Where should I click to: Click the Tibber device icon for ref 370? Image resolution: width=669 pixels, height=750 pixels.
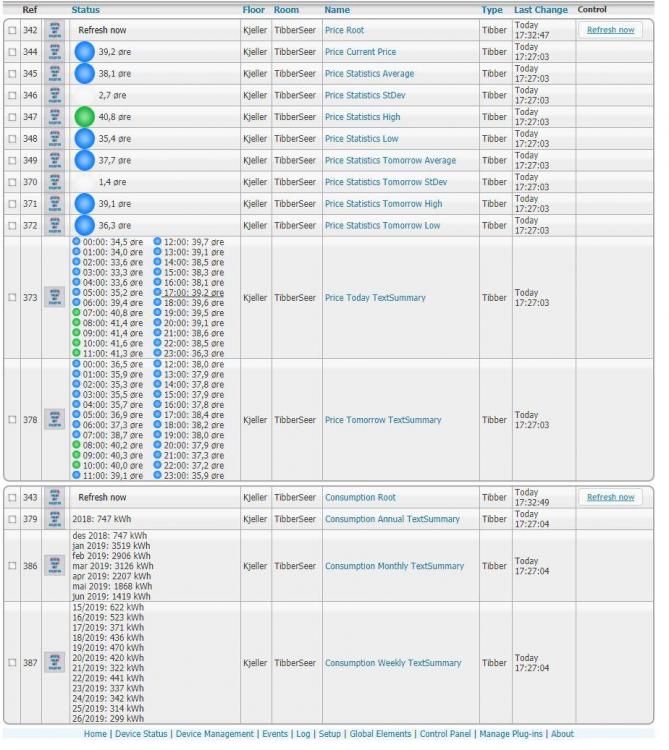[55, 182]
